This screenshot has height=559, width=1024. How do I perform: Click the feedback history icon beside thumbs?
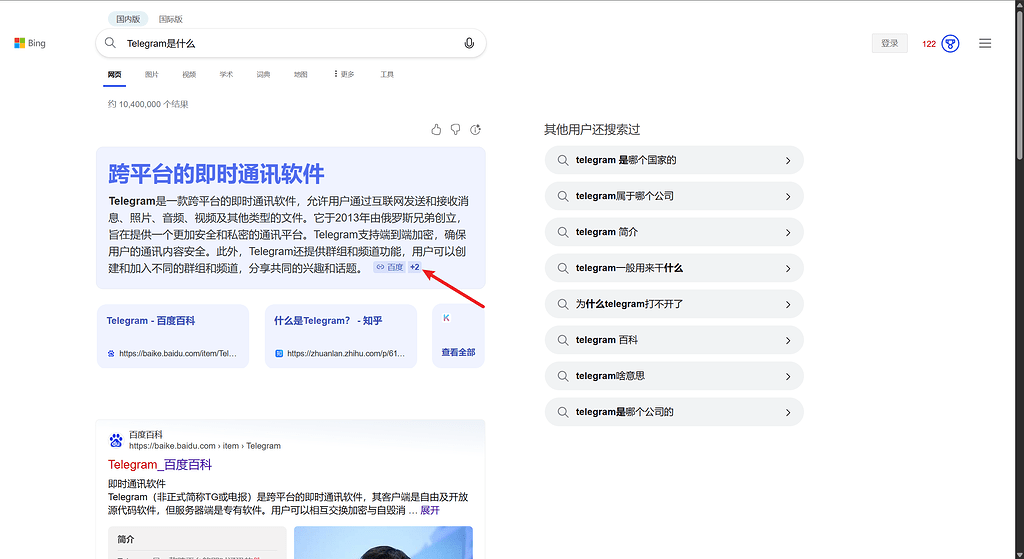tap(475, 129)
